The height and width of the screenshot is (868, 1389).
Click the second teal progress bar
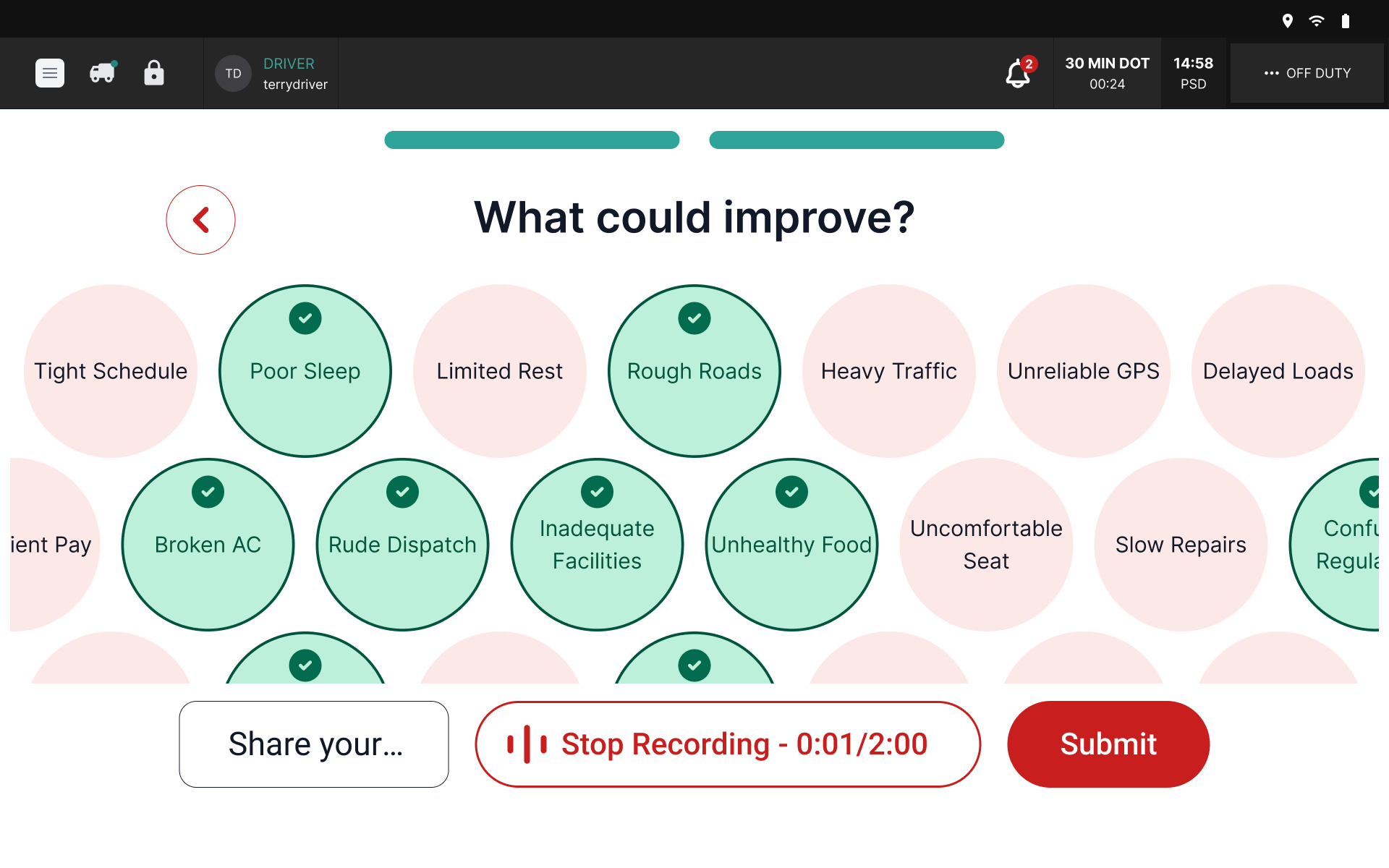pyautogui.click(x=857, y=140)
